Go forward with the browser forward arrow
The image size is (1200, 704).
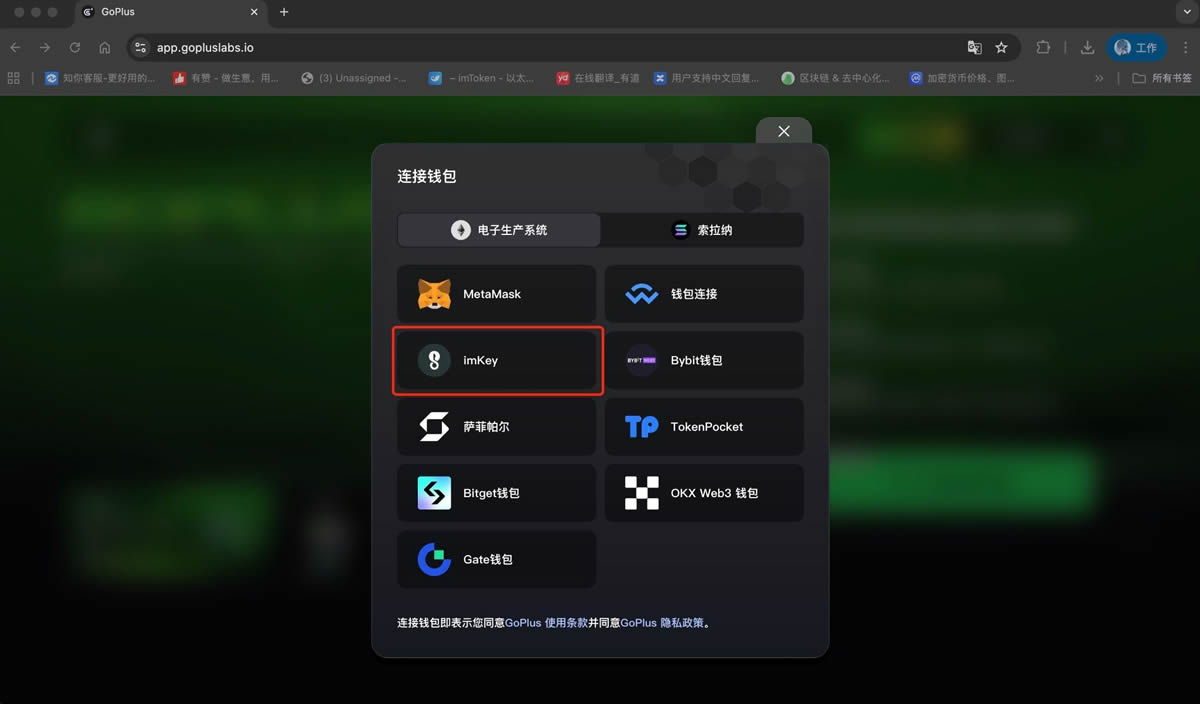coord(45,47)
